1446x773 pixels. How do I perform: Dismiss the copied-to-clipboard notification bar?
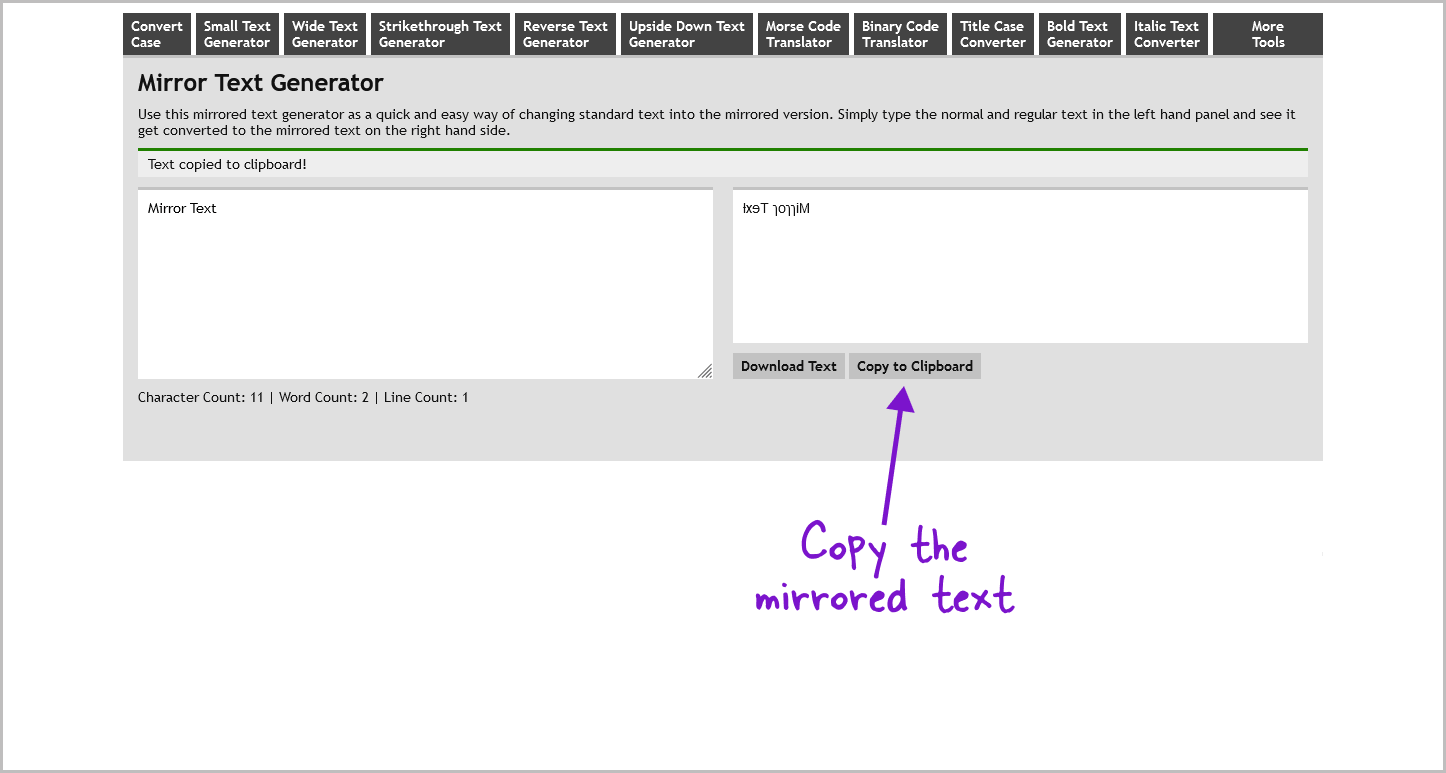click(x=722, y=163)
